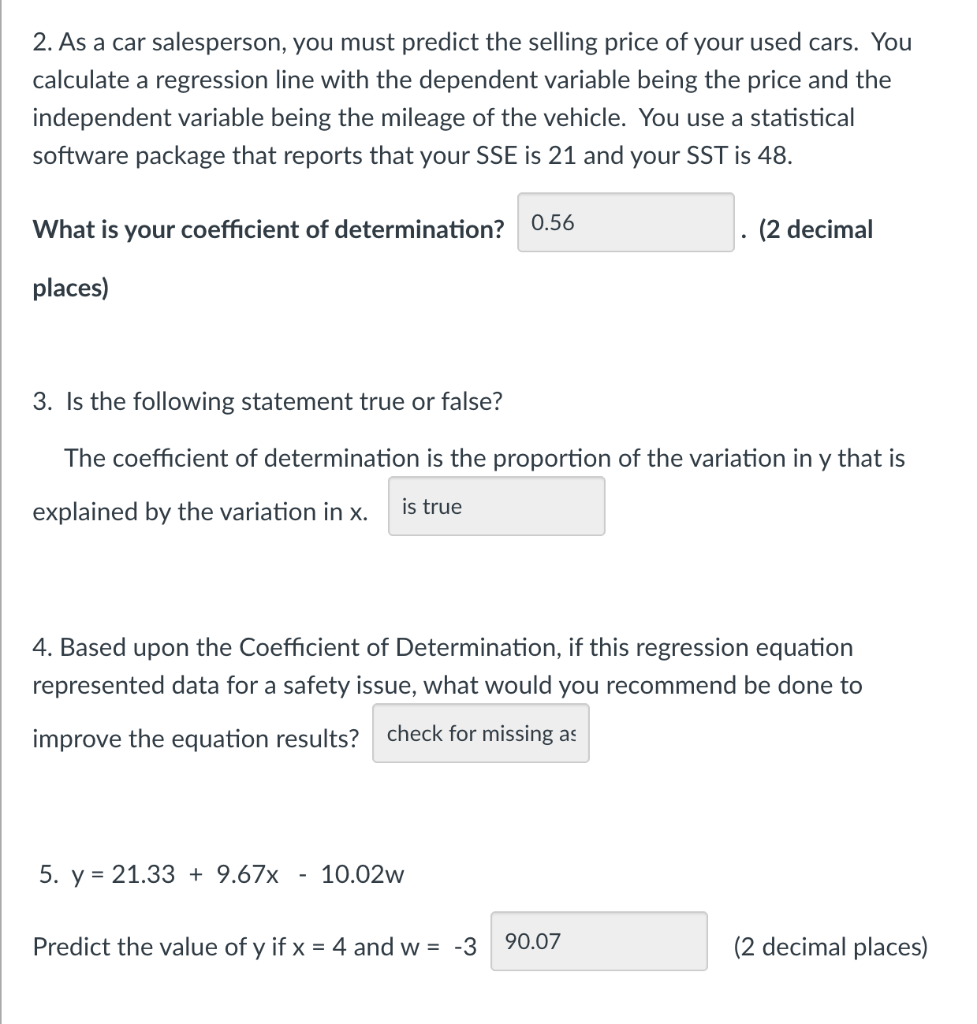The height and width of the screenshot is (1024, 977).
Task: Expand the true or false selector for question 3
Action: (x=495, y=507)
